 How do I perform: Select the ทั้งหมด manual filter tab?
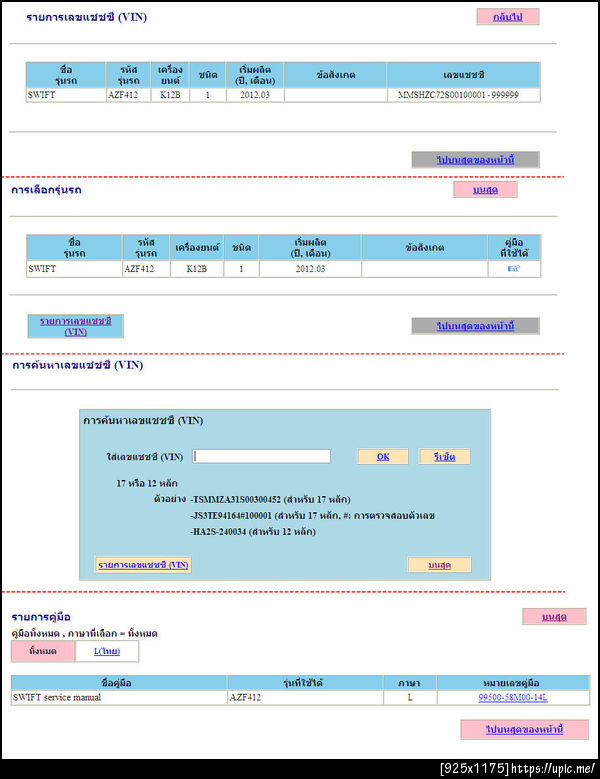pos(43,651)
